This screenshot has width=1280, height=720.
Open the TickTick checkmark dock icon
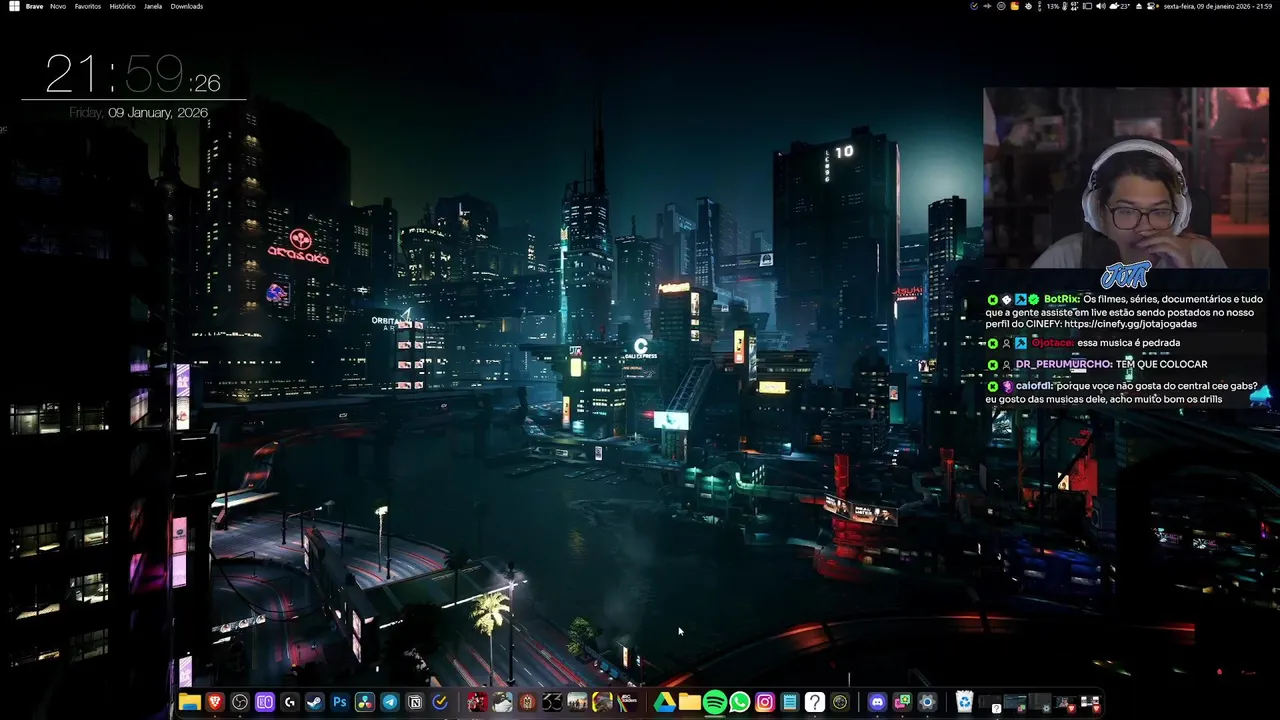[440, 702]
